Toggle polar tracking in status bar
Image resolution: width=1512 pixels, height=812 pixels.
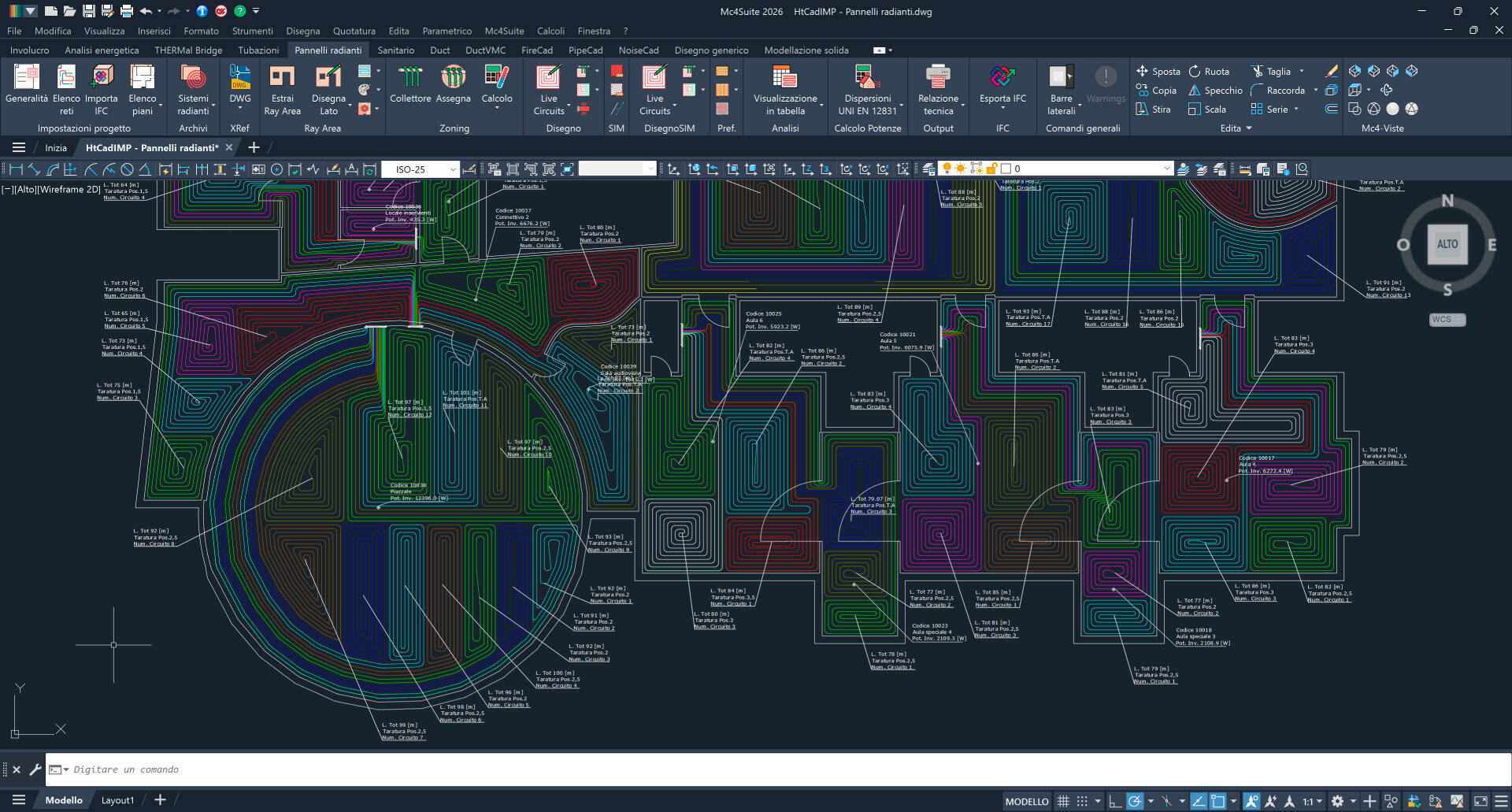click(x=1135, y=801)
